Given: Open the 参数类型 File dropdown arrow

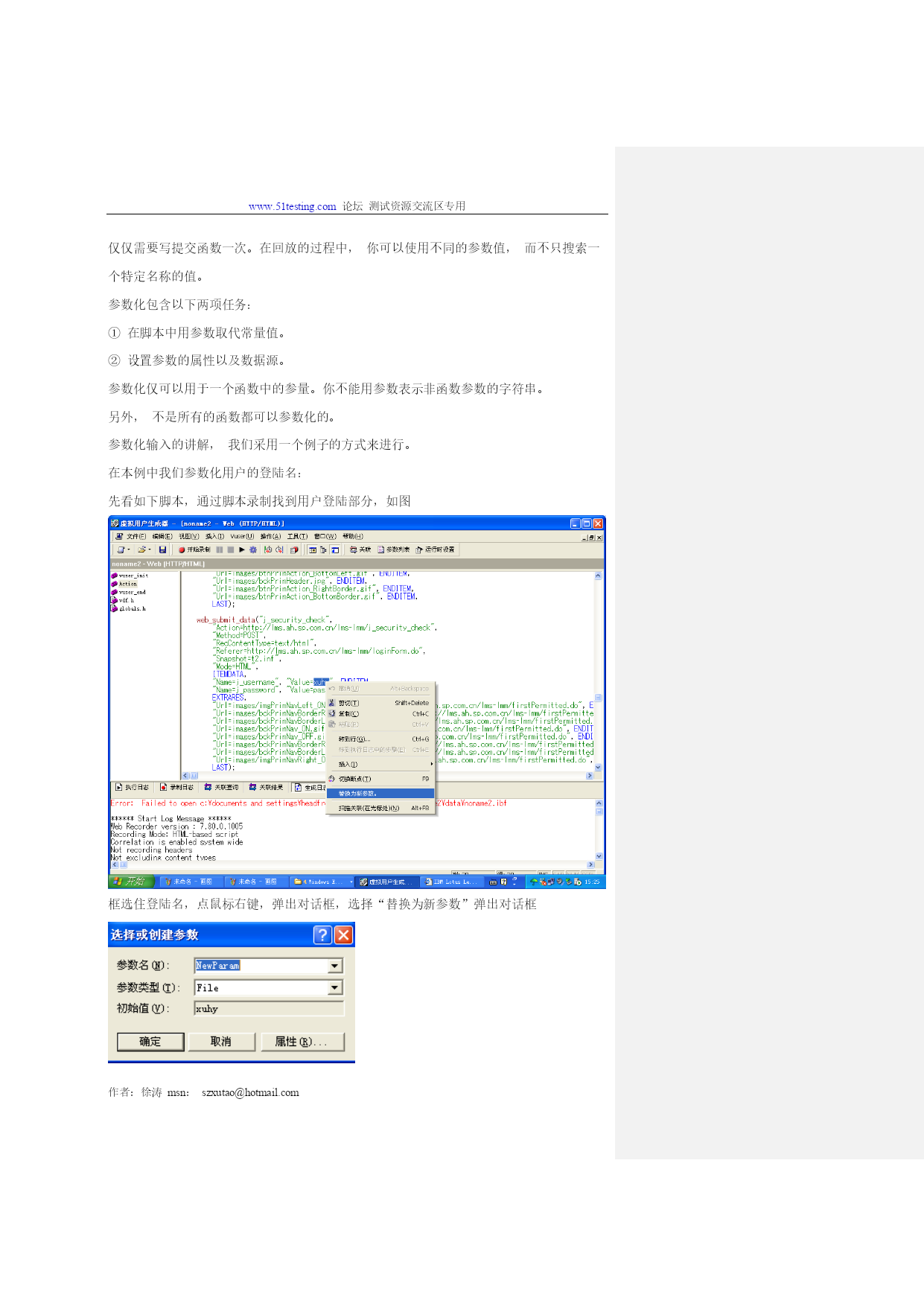Looking at the screenshot, I should click(x=335, y=987).
